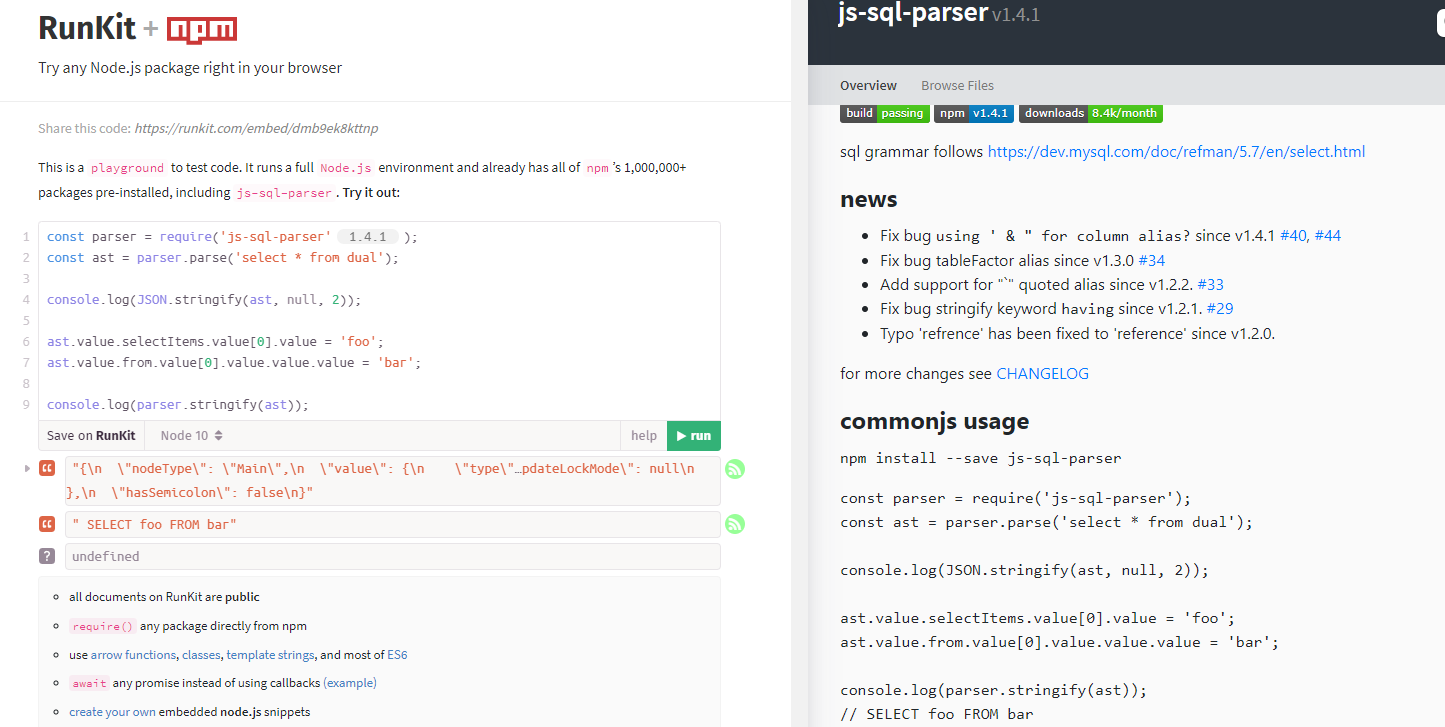Viewport: 1445px width, 727px height.
Task: Click the news heading
Action: pyautogui.click(x=869, y=199)
